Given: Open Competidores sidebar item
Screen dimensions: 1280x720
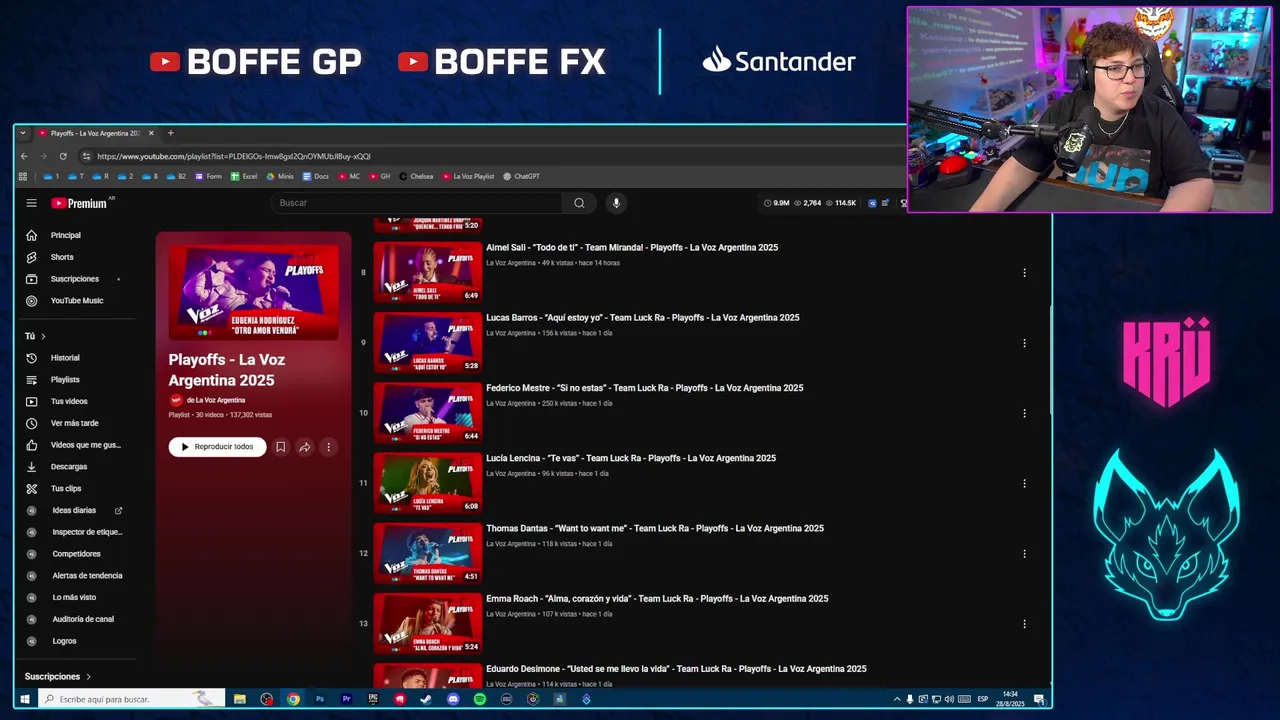Looking at the screenshot, I should coord(74,554).
